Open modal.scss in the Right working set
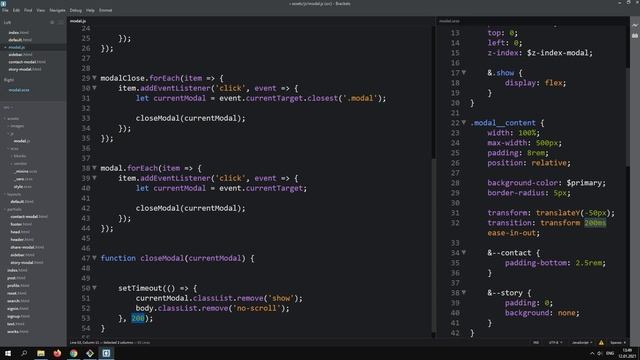The width and height of the screenshot is (640, 360). click(19, 90)
